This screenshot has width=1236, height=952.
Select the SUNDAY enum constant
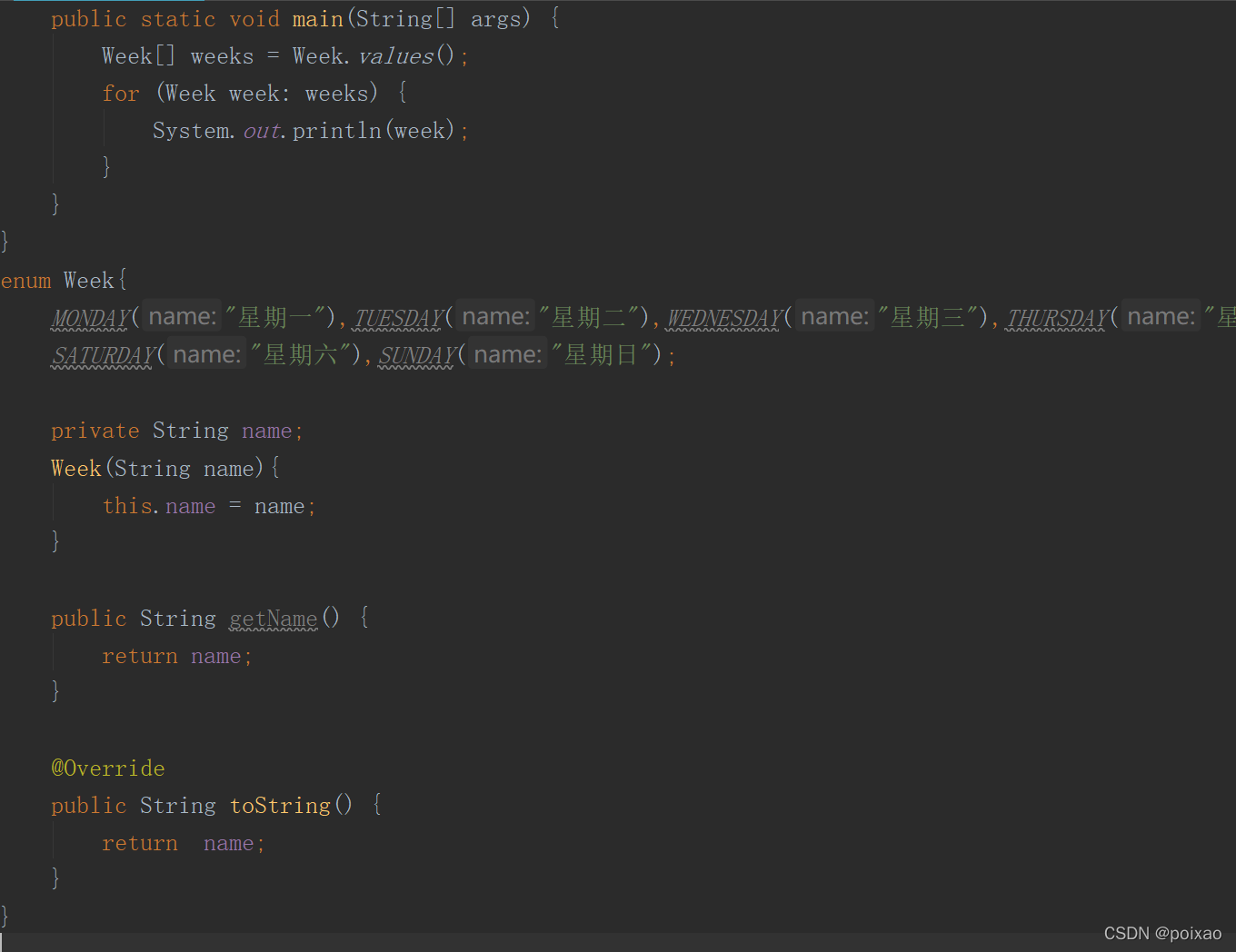point(416,355)
